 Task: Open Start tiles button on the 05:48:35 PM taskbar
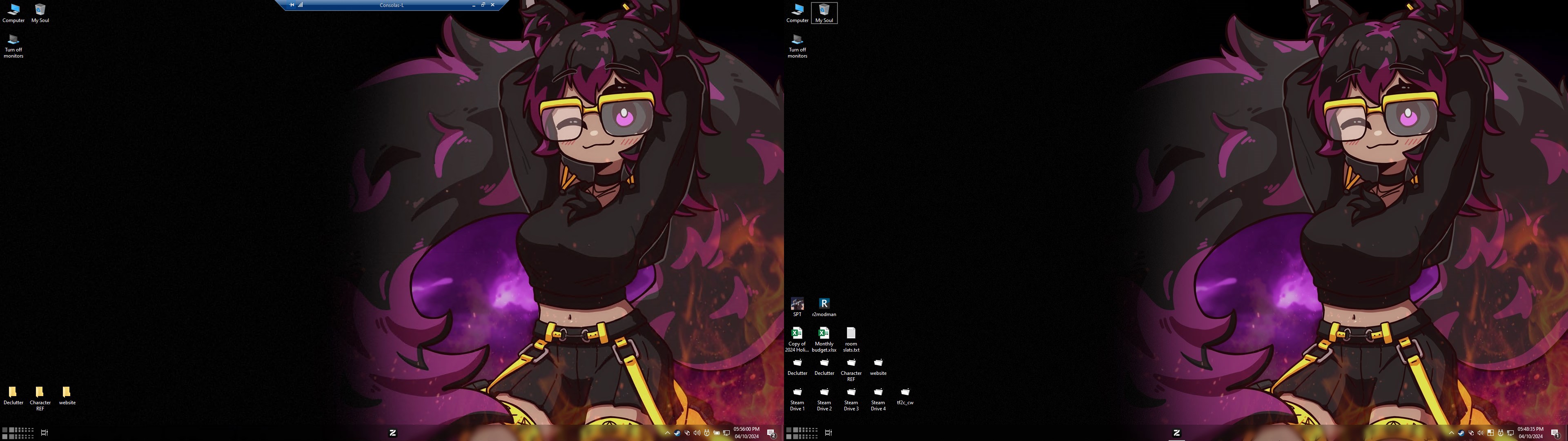[802, 433]
